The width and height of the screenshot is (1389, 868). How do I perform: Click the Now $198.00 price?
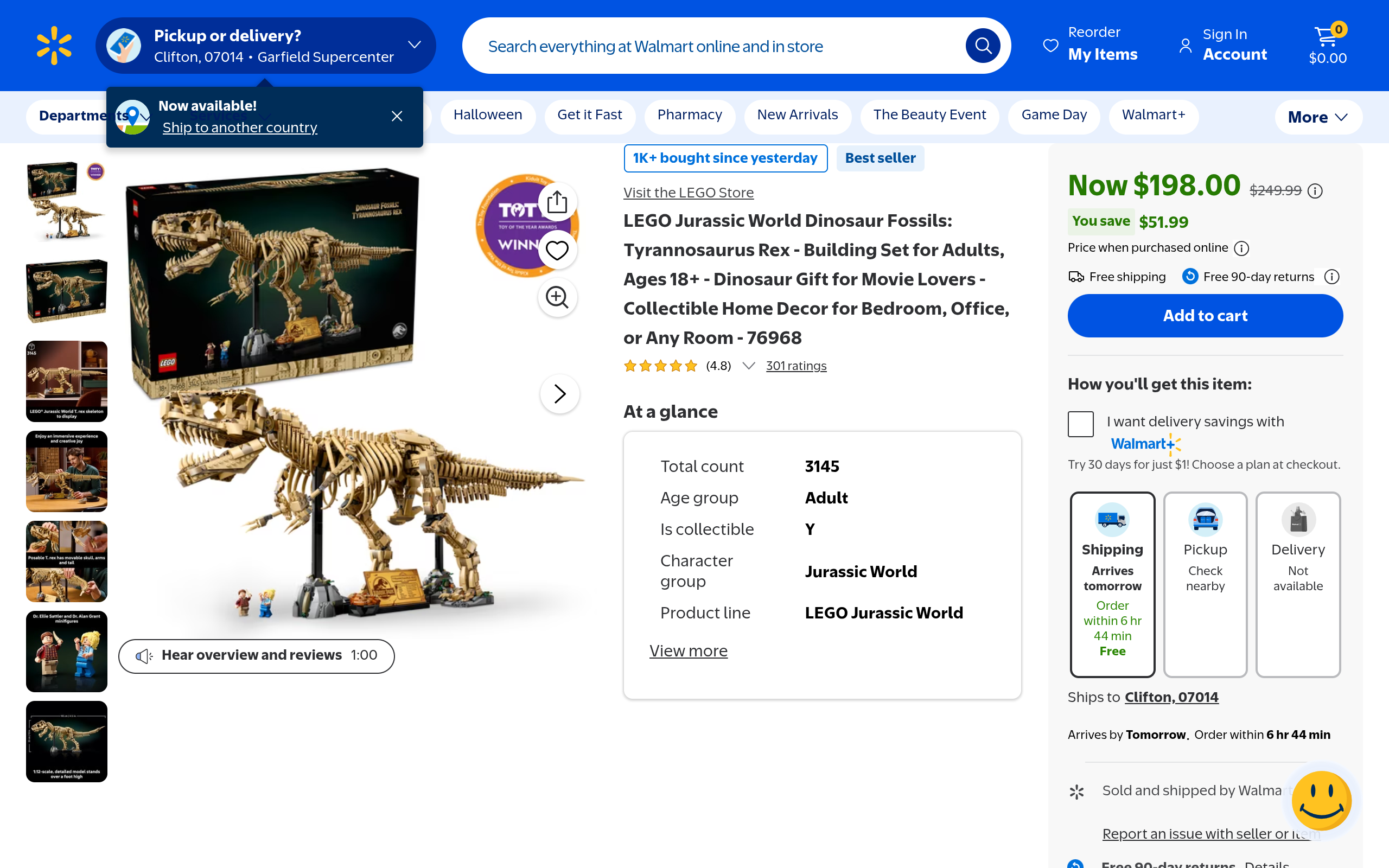tap(1154, 186)
